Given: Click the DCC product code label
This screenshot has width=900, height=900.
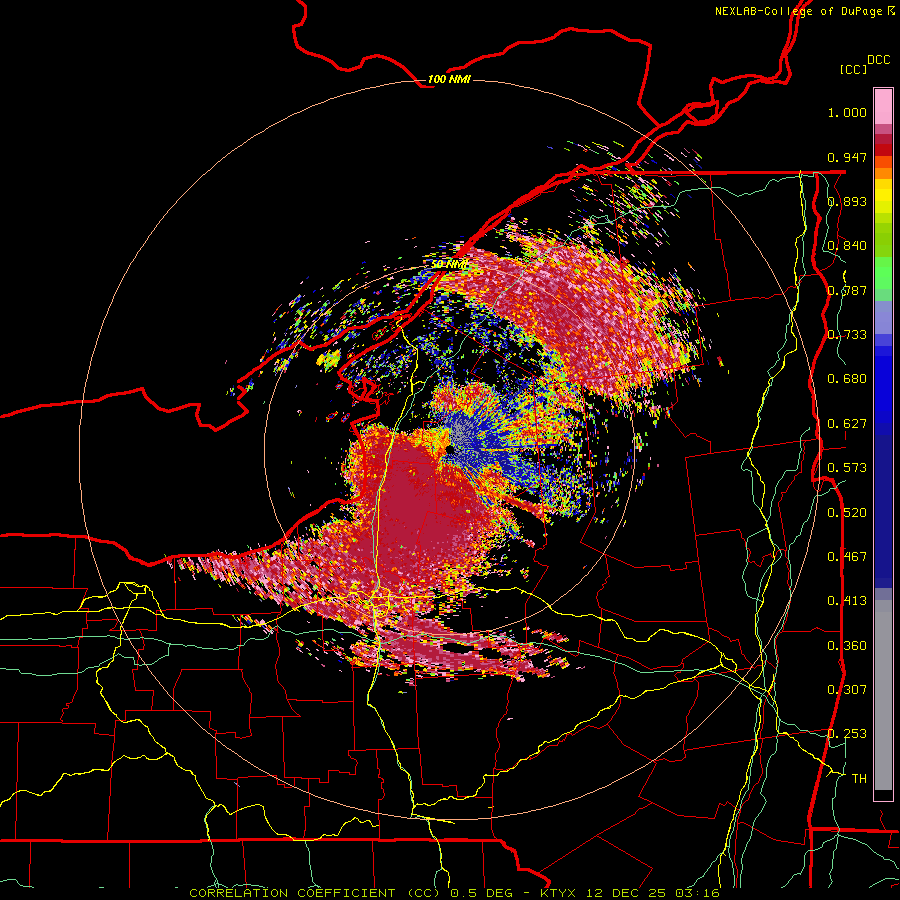Looking at the screenshot, I should tap(878, 60).
